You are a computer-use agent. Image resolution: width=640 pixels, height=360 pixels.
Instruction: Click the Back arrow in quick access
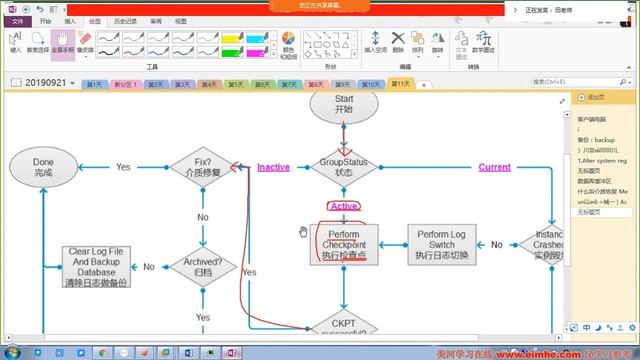(26, 9)
